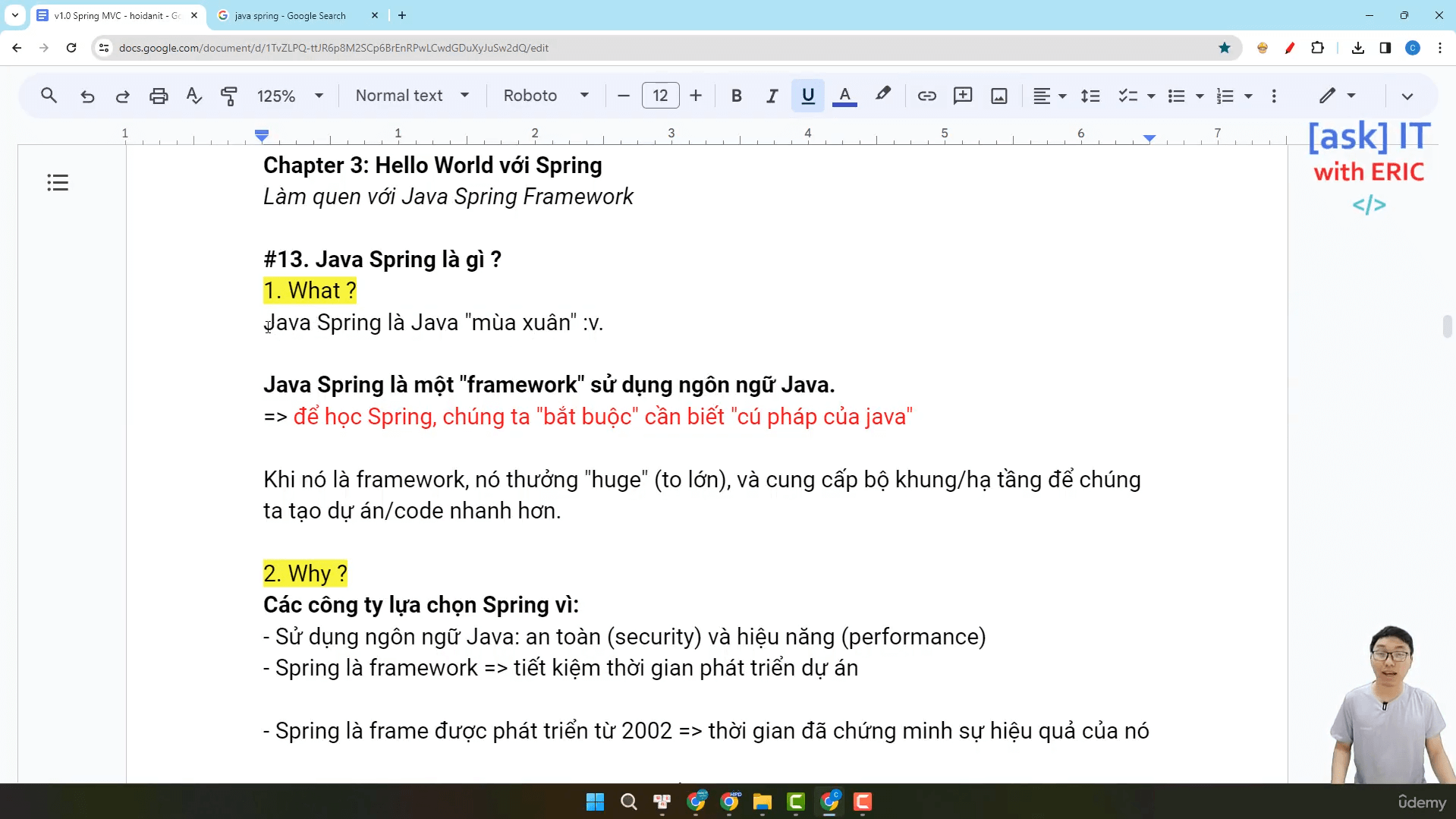Activate the paint format tool

click(229, 96)
